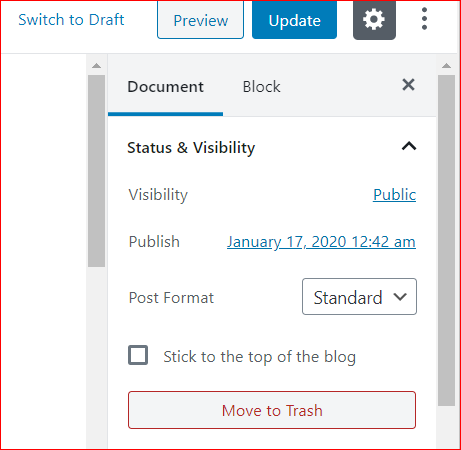Viewport: 461px width, 450px height.
Task: Close the settings sidebar with X
Action: 408,85
